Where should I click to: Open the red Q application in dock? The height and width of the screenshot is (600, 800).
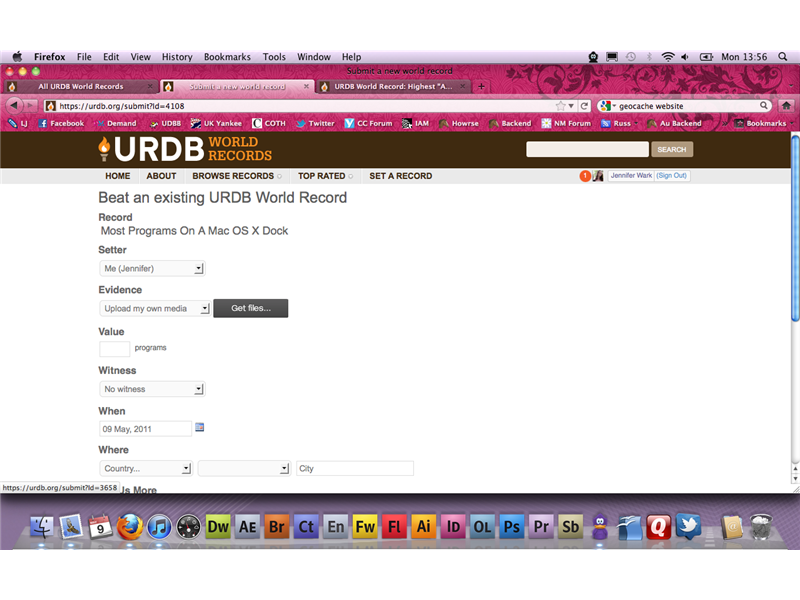[659, 527]
